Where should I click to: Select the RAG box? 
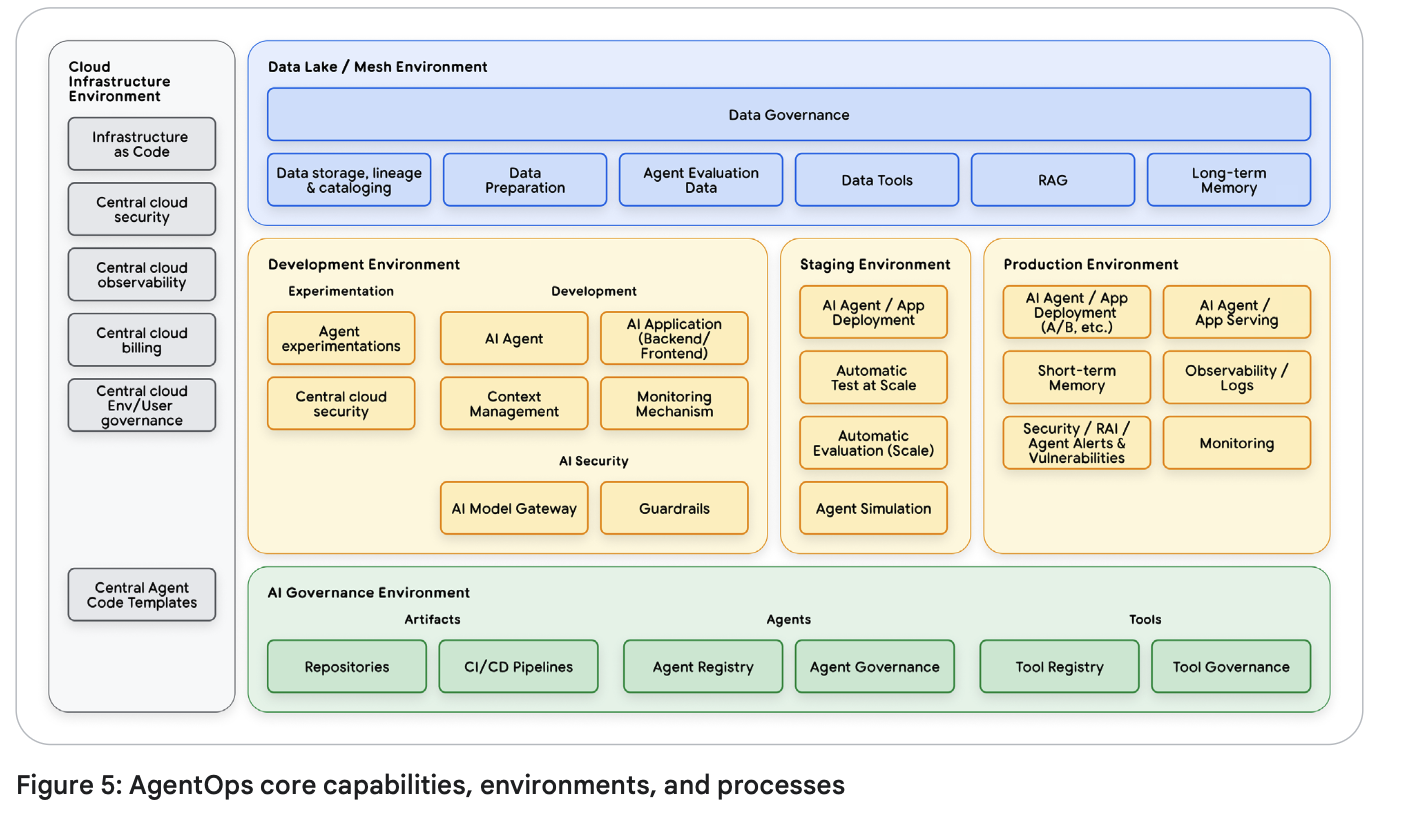click(x=1053, y=180)
